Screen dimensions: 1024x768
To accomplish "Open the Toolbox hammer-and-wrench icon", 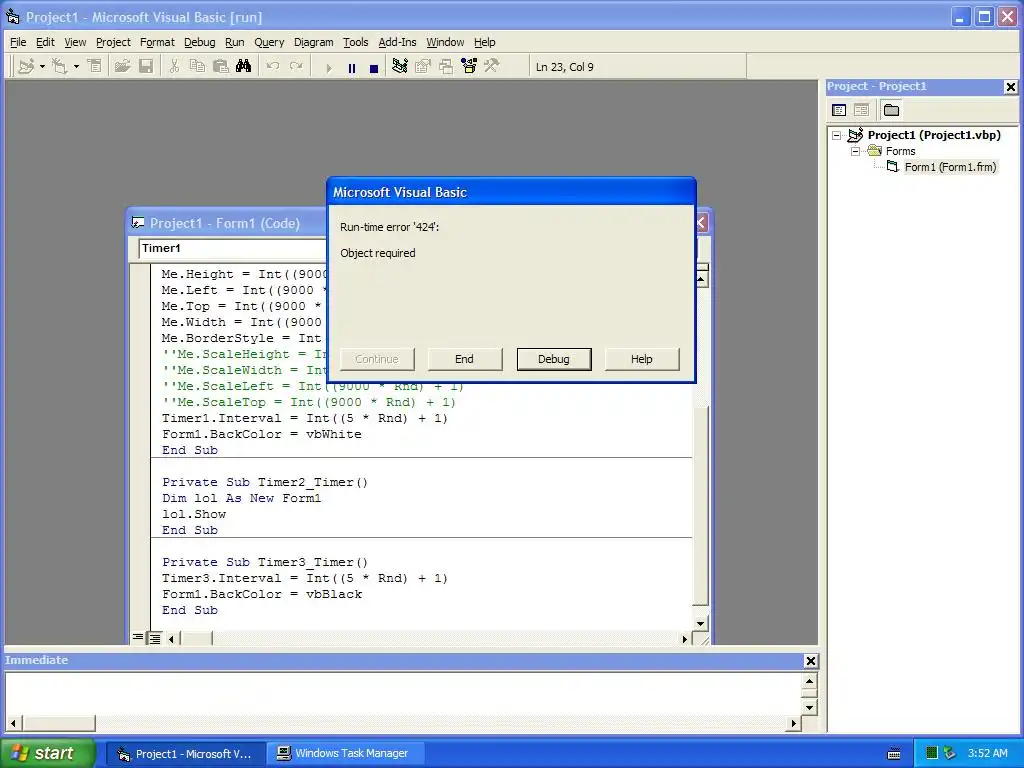I will pyautogui.click(x=492, y=67).
